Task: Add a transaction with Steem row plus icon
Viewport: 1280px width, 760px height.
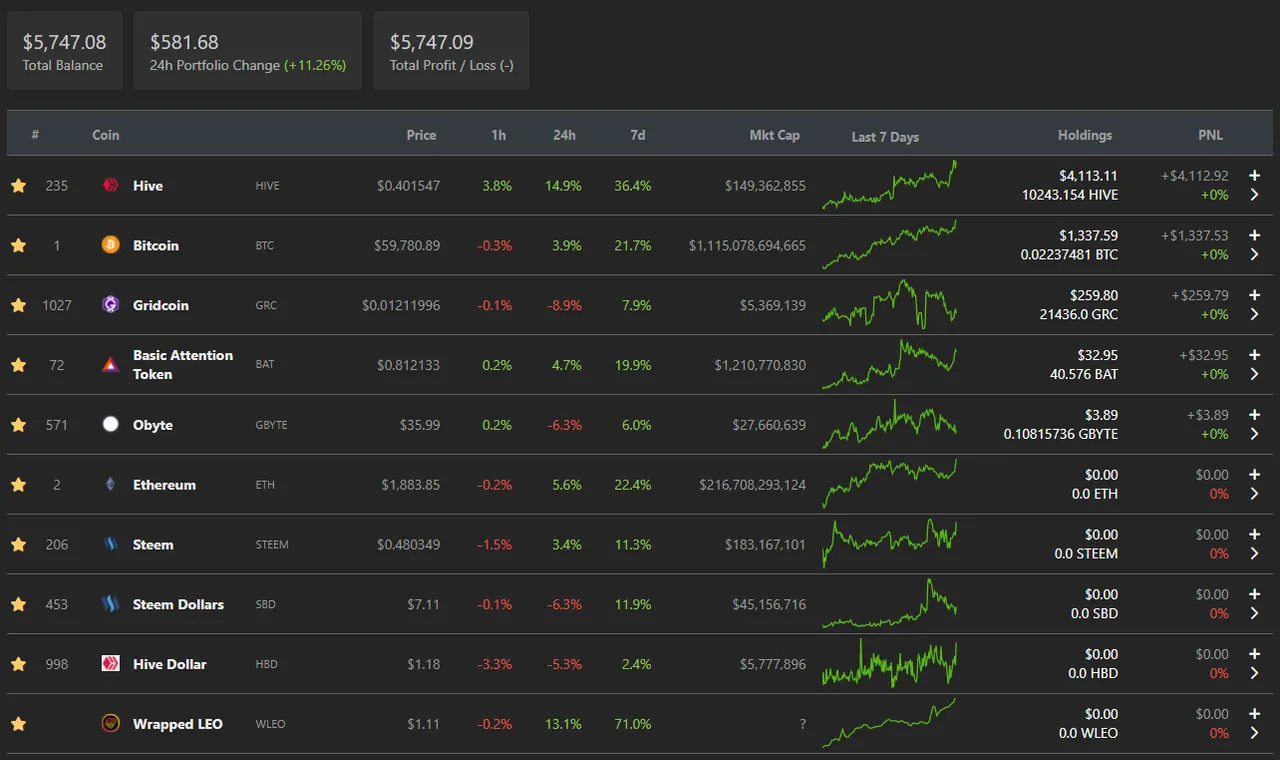Action: point(1254,534)
